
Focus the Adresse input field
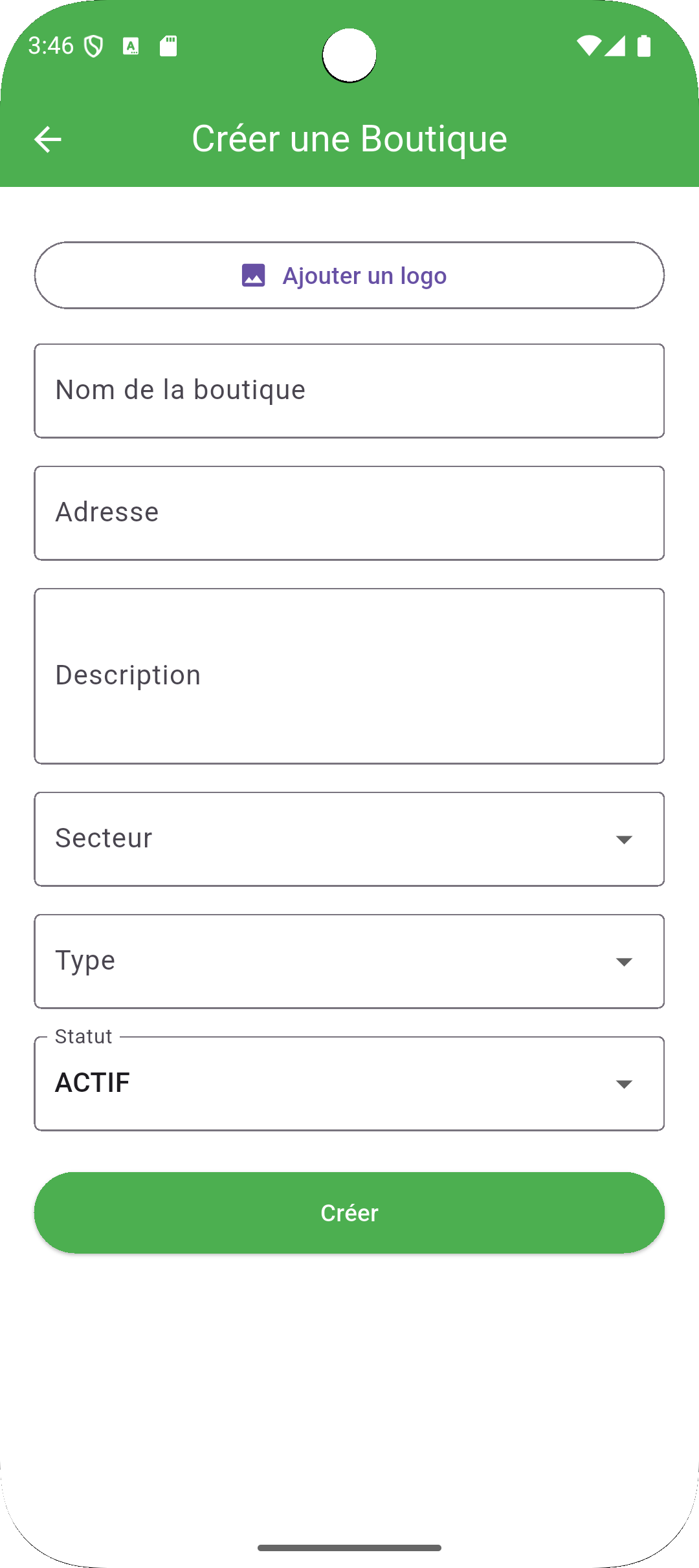(349, 513)
